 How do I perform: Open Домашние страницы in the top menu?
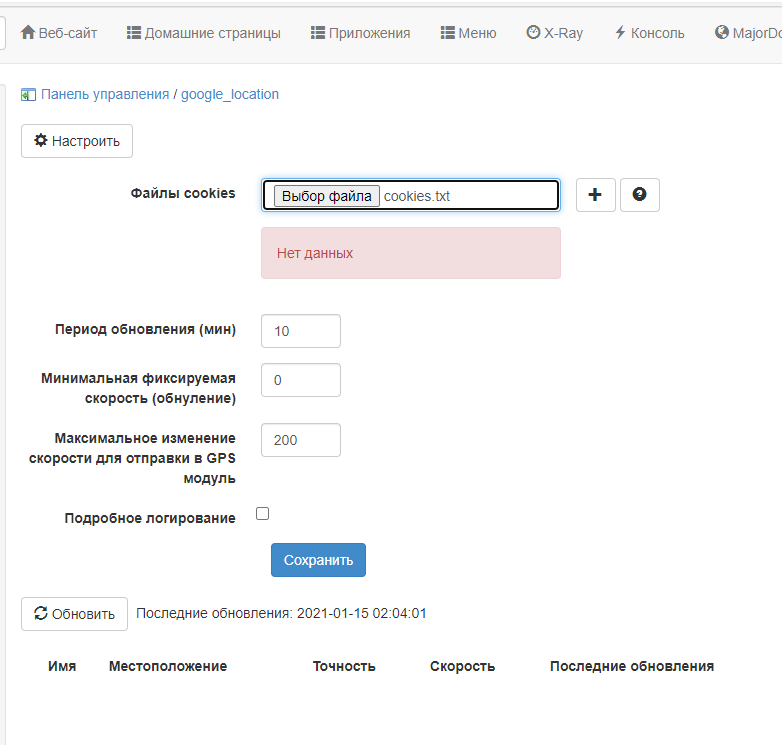(x=203, y=33)
